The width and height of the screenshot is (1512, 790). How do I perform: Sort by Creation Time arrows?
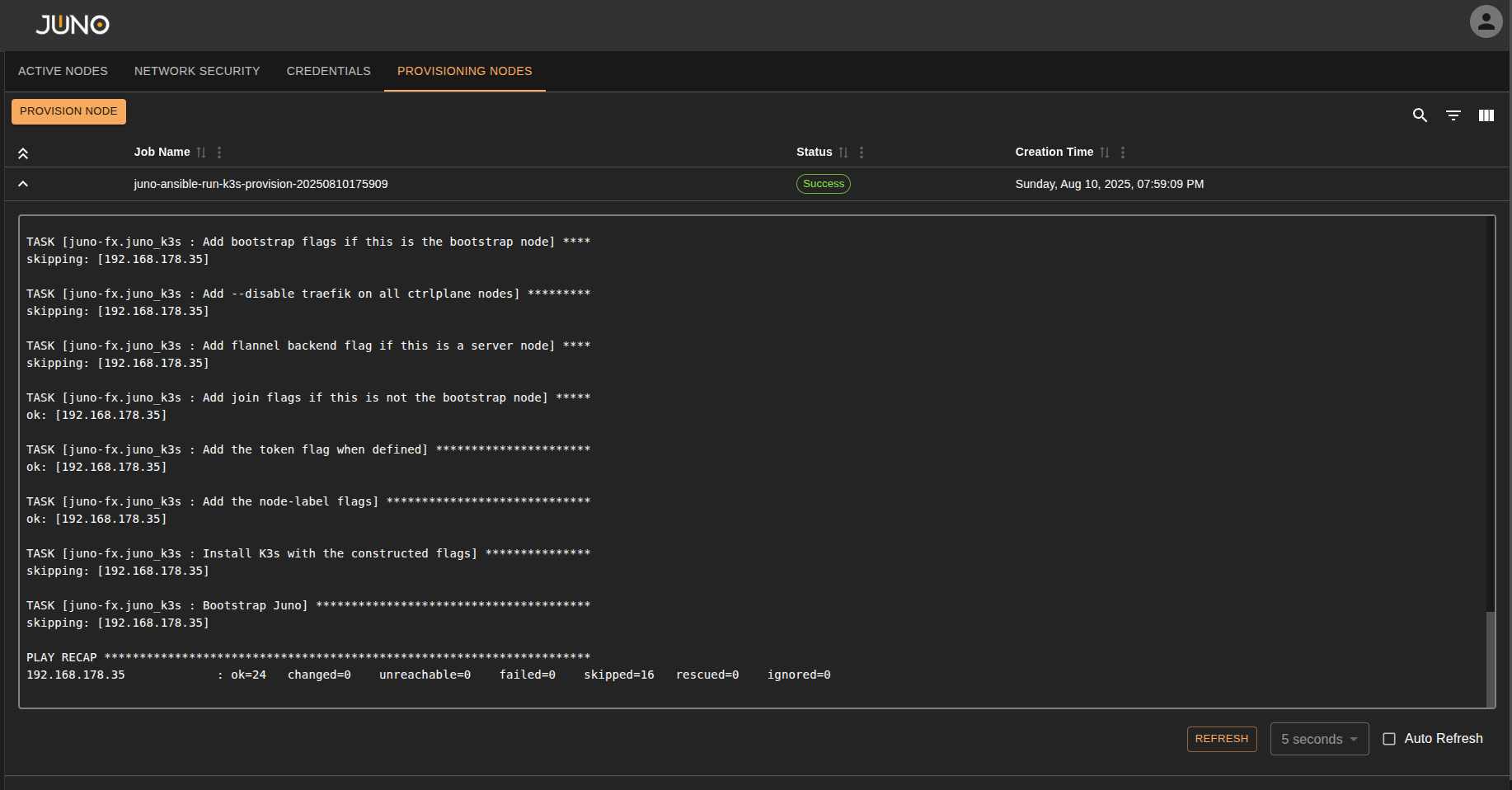(x=1105, y=153)
